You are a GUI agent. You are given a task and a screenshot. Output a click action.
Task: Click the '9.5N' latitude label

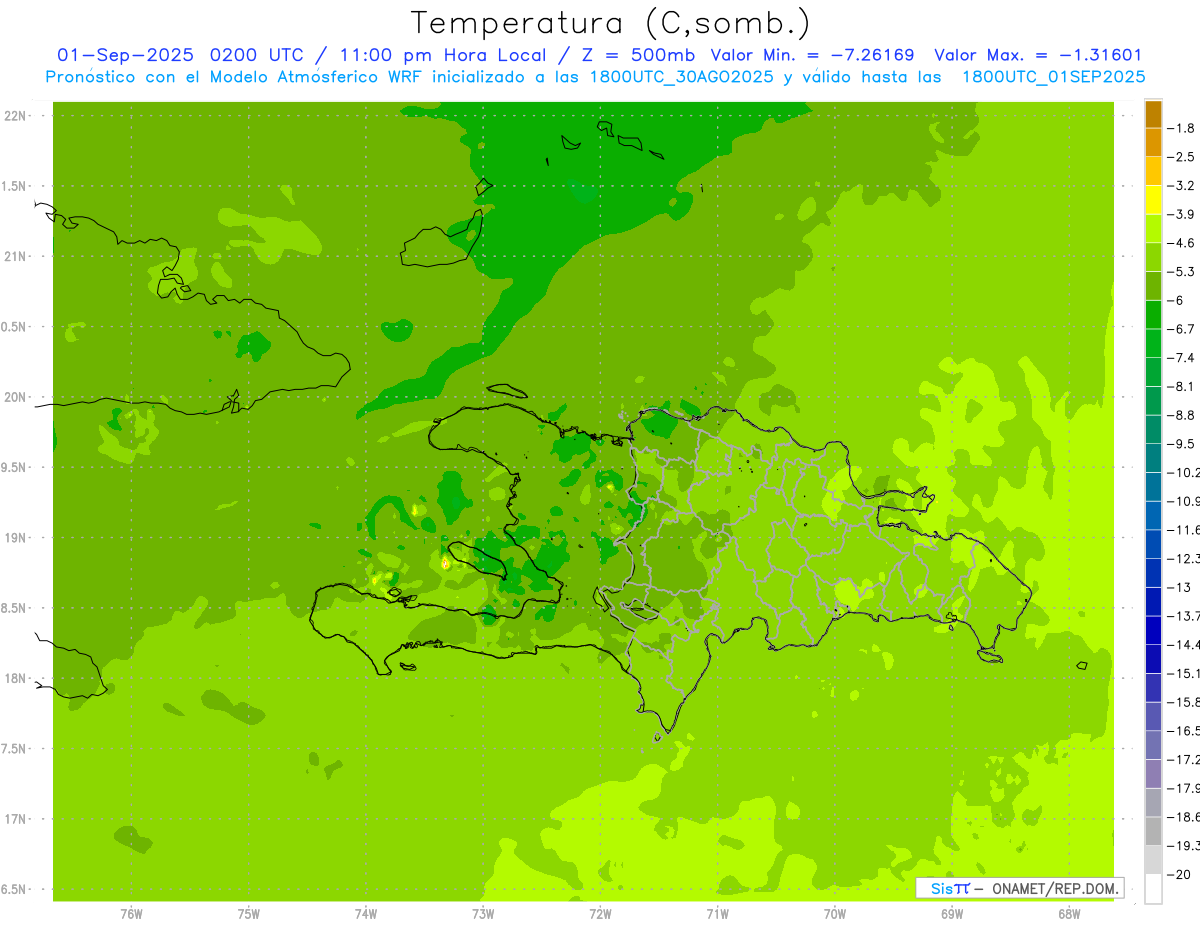click(x=12, y=468)
